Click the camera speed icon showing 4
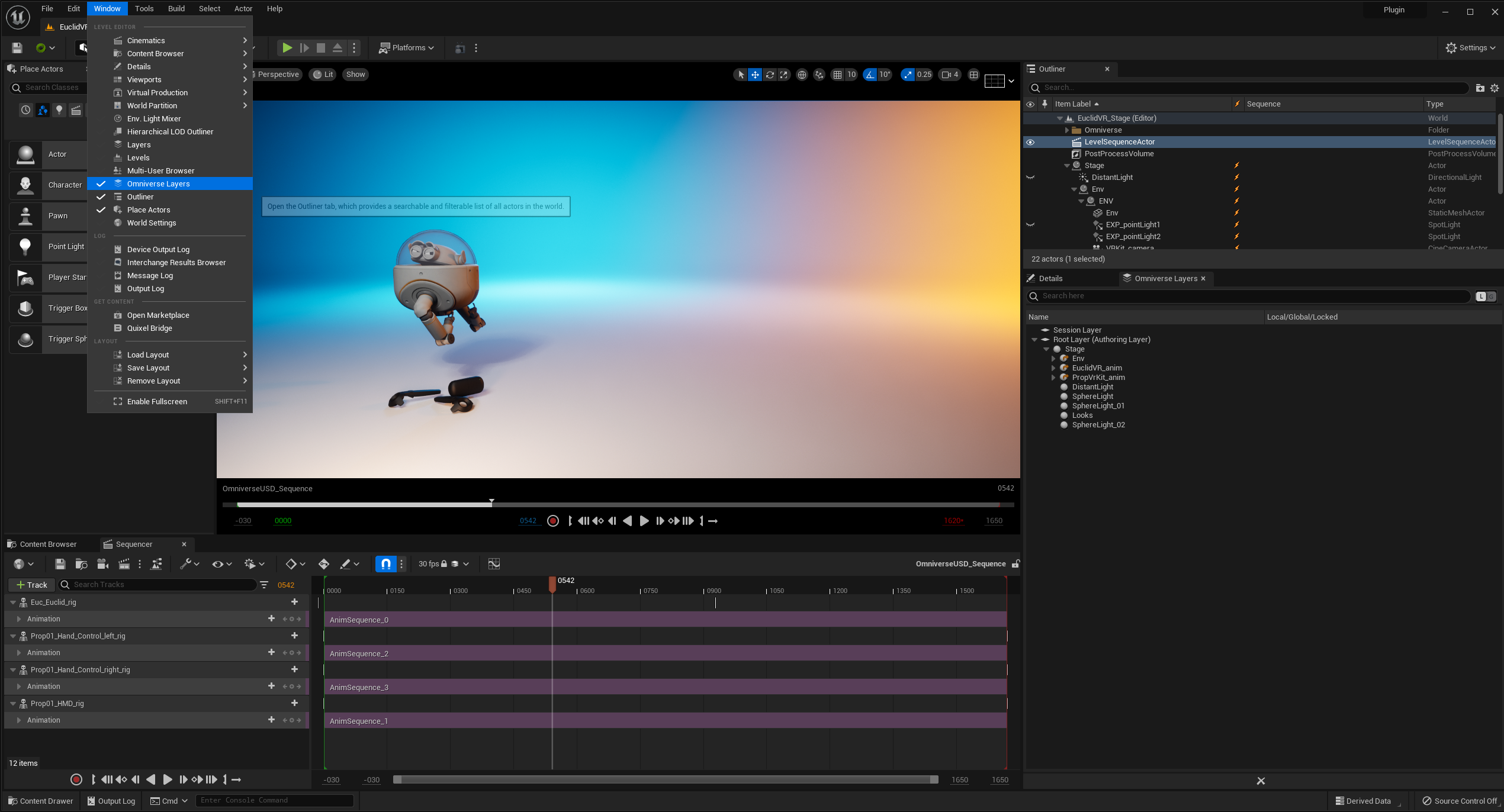Image resolution: width=1504 pixels, height=812 pixels. point(950,75)
